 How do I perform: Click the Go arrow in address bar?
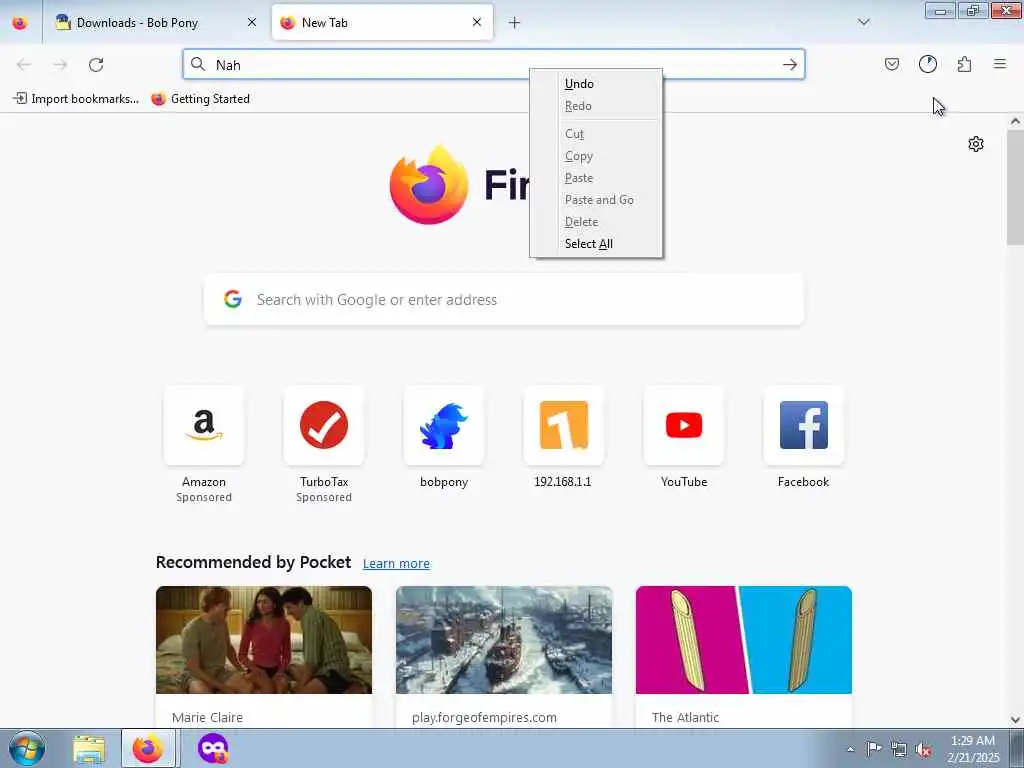[790, 65]
